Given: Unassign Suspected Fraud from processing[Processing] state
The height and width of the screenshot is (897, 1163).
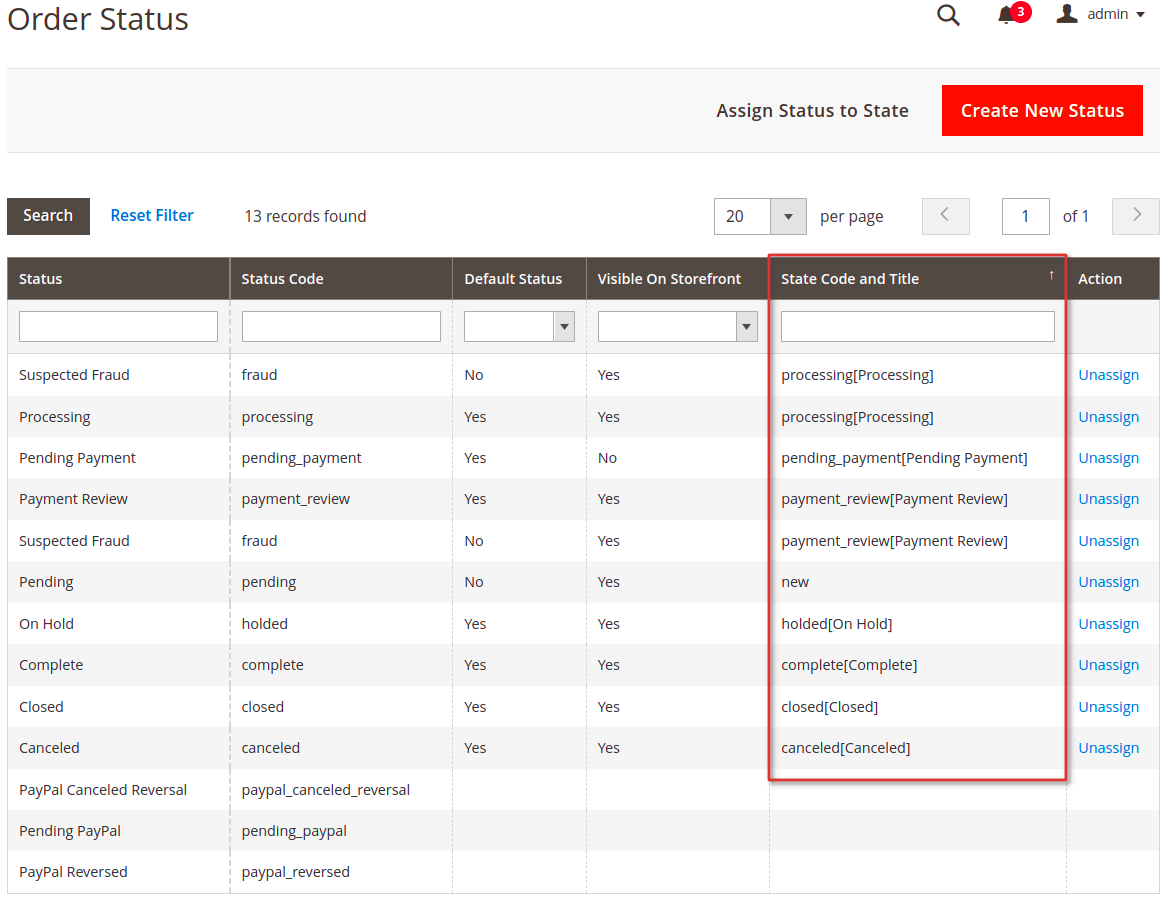Looking at the screenshot, I should point(1108,375).
